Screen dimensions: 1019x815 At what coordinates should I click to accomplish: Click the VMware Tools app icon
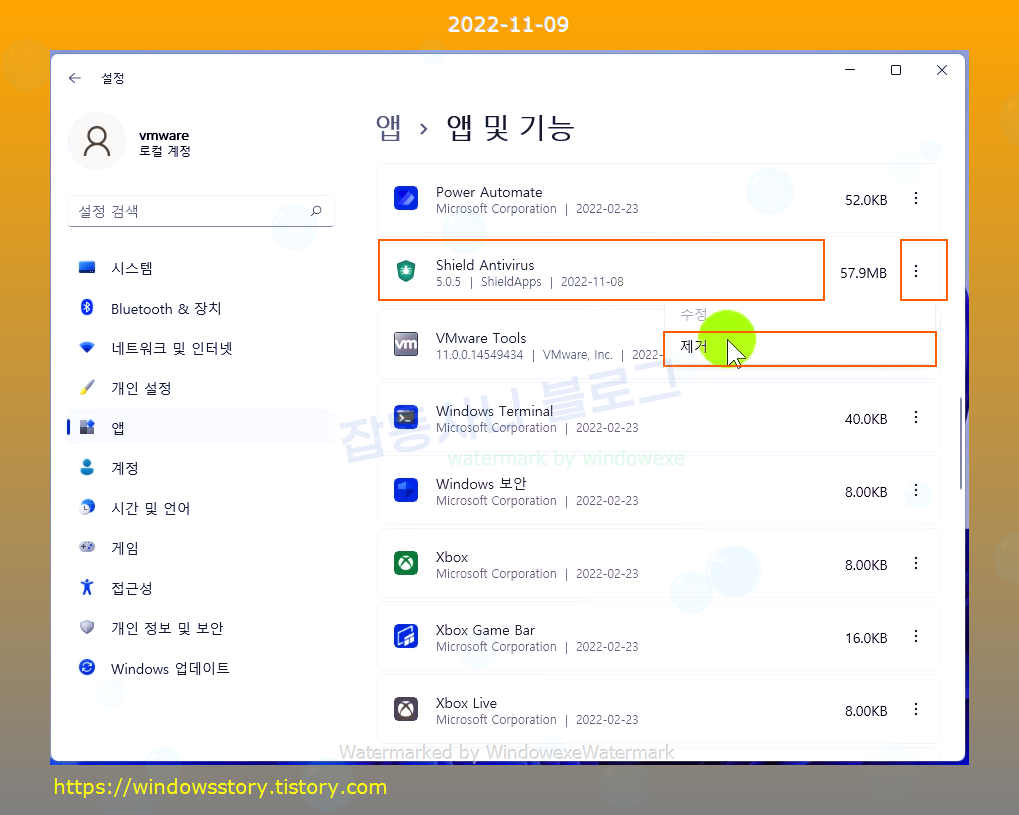click(x=406, y=344)
